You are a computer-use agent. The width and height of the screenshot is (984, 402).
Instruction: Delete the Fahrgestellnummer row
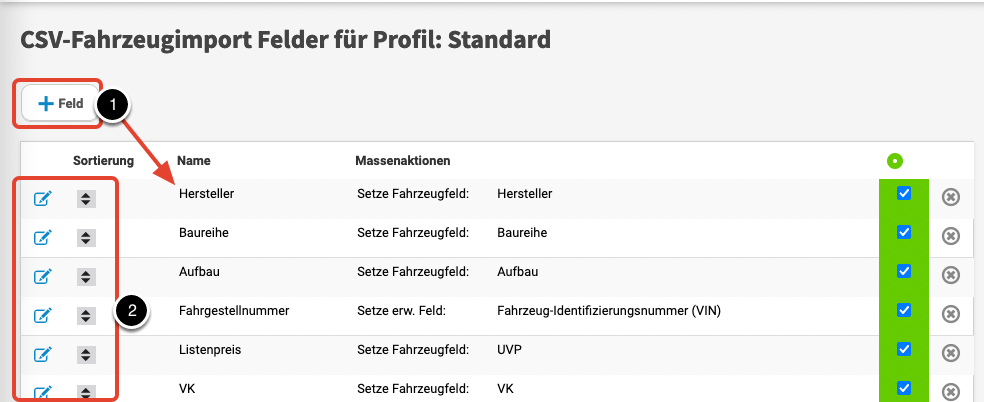(951, 314)
